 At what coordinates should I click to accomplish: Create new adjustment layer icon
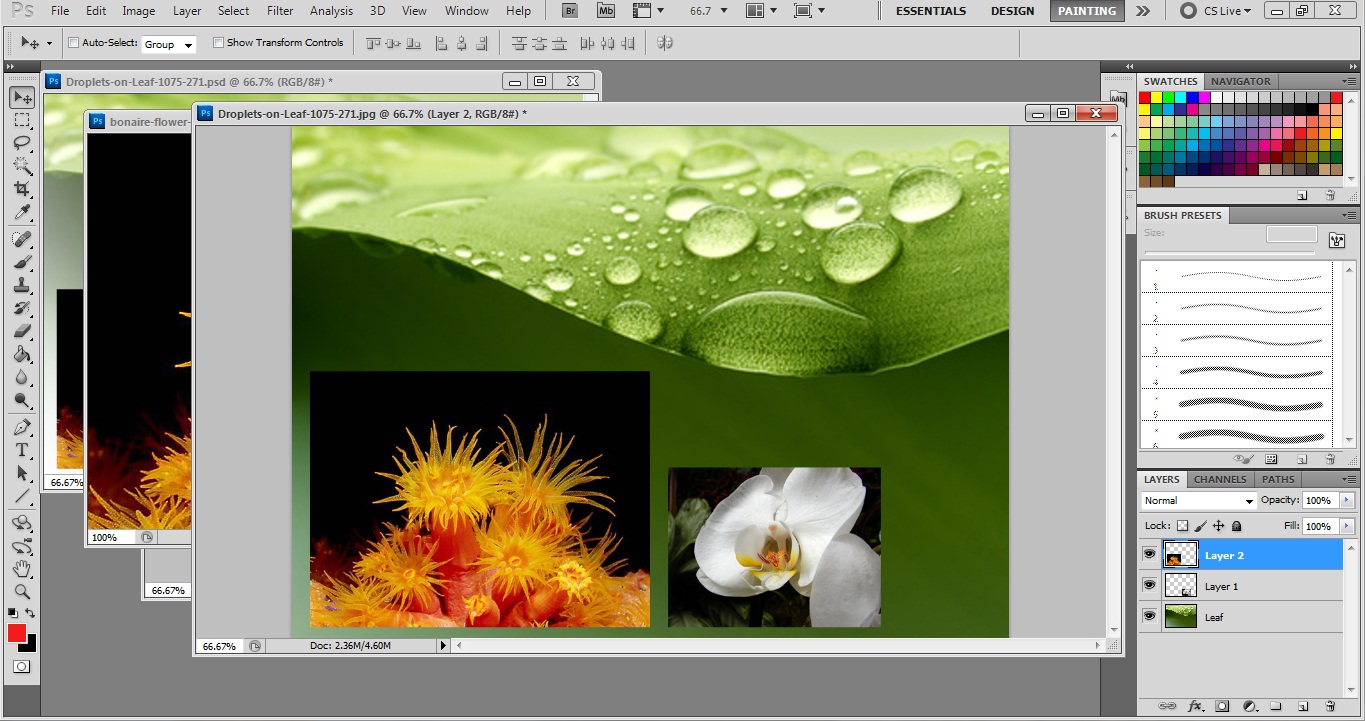[1249, 706]
